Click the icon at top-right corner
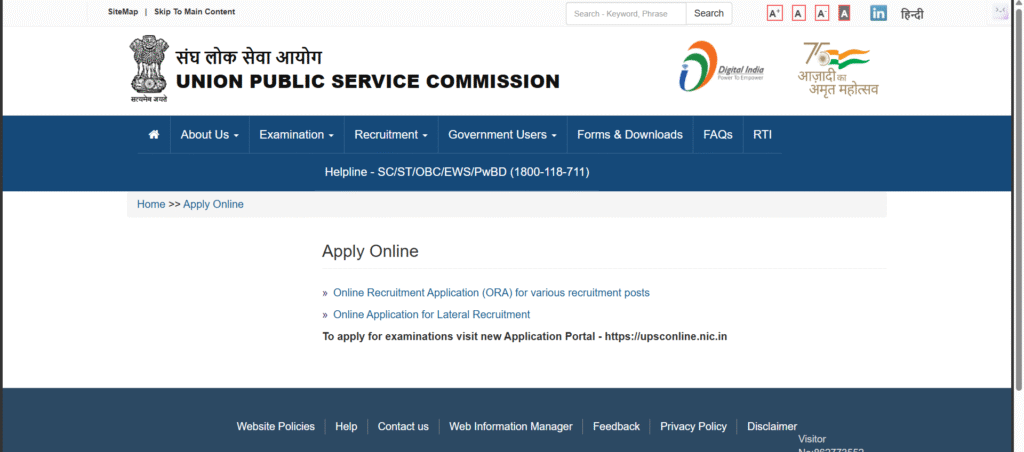The image size is (1024, 452). [x=1000, y=12]
